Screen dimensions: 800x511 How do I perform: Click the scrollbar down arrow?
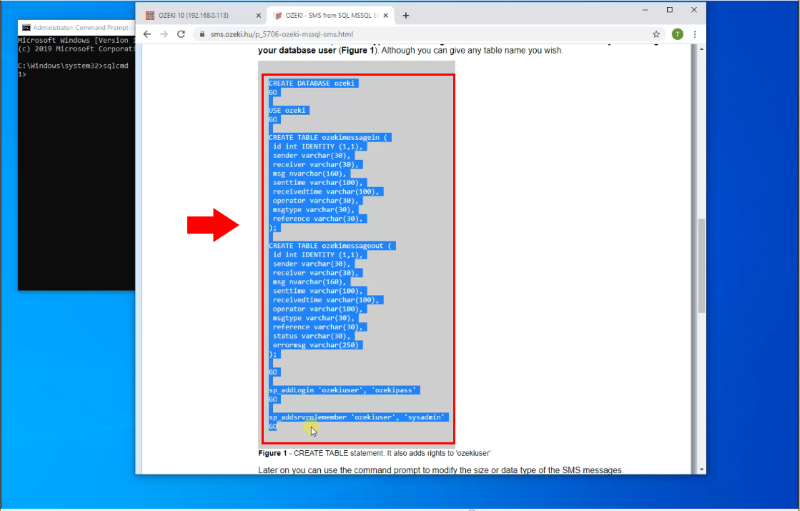tap(702, 469)
